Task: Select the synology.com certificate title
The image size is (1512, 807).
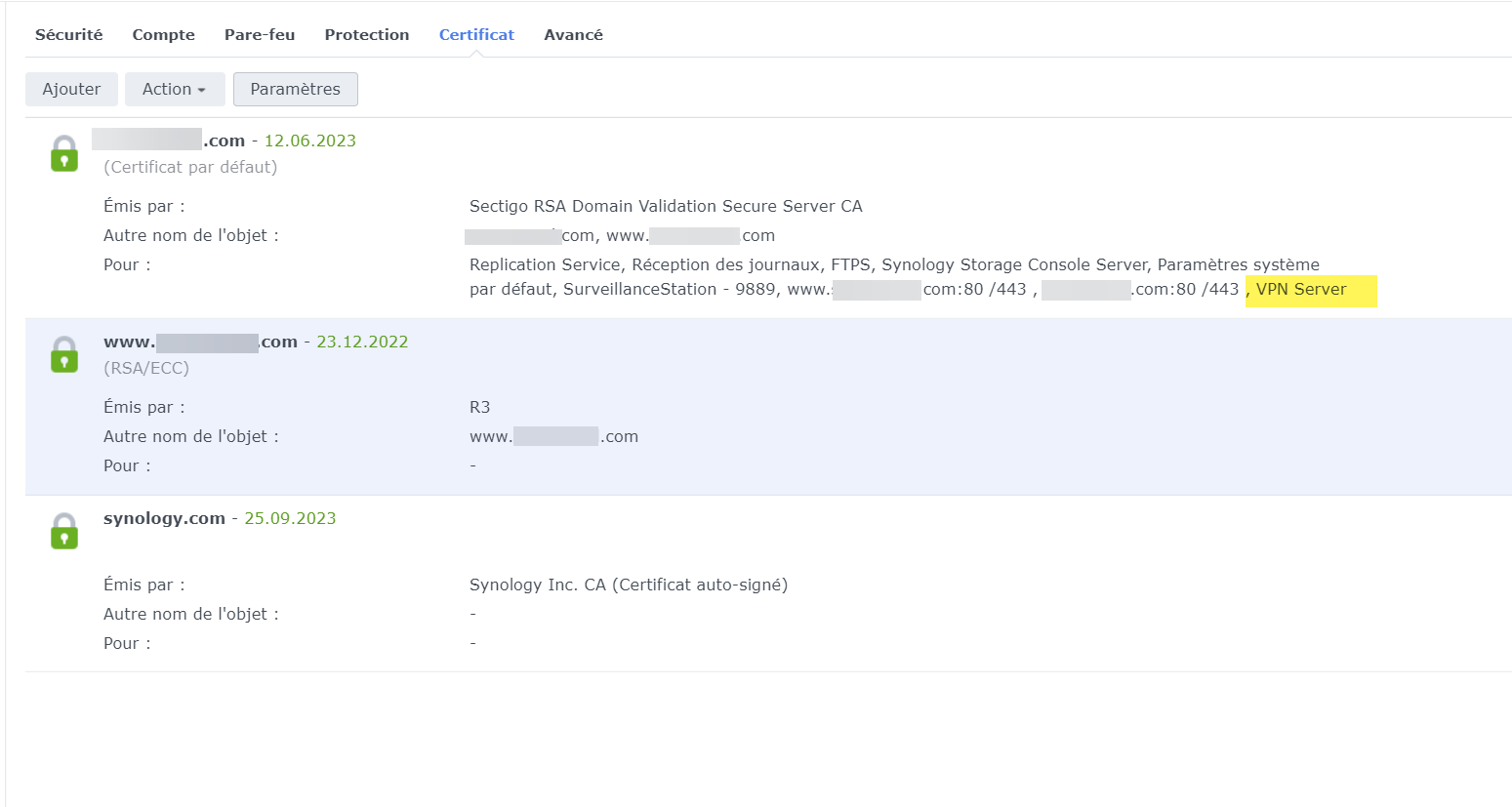Action: click(x=164, y=518)
